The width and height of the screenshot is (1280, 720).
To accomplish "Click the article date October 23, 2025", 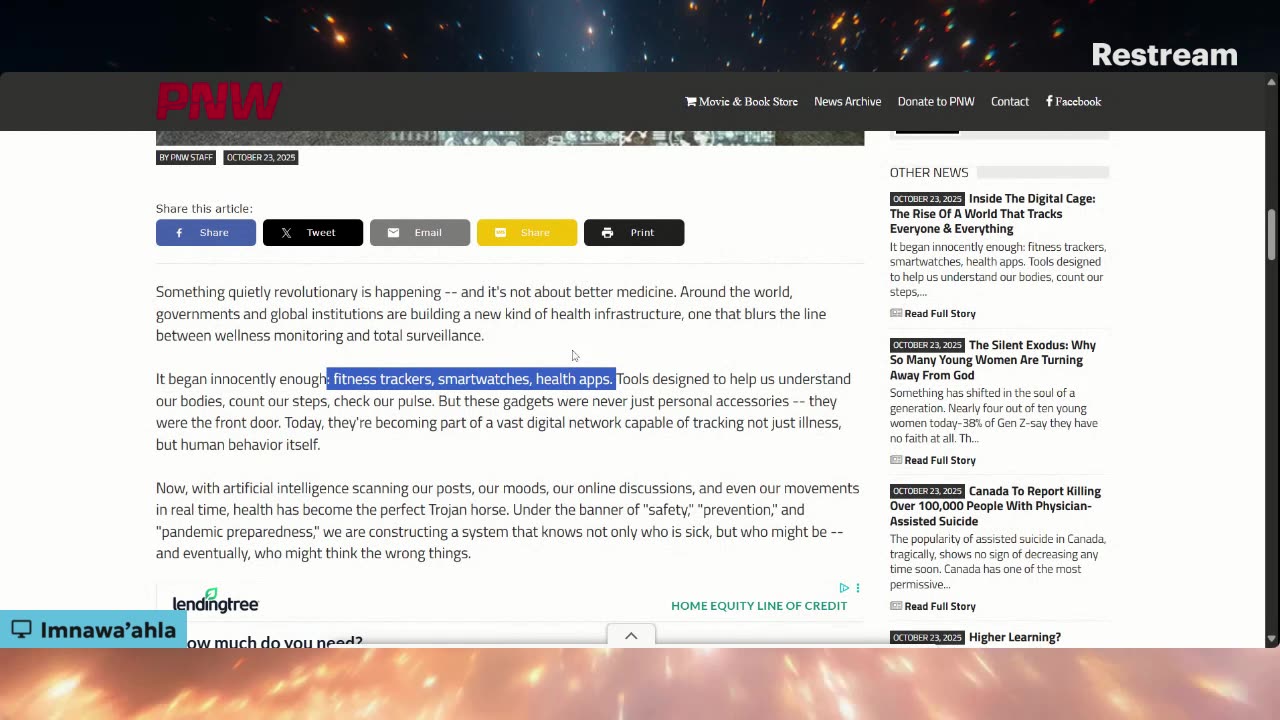I will [x=260, y=157].
